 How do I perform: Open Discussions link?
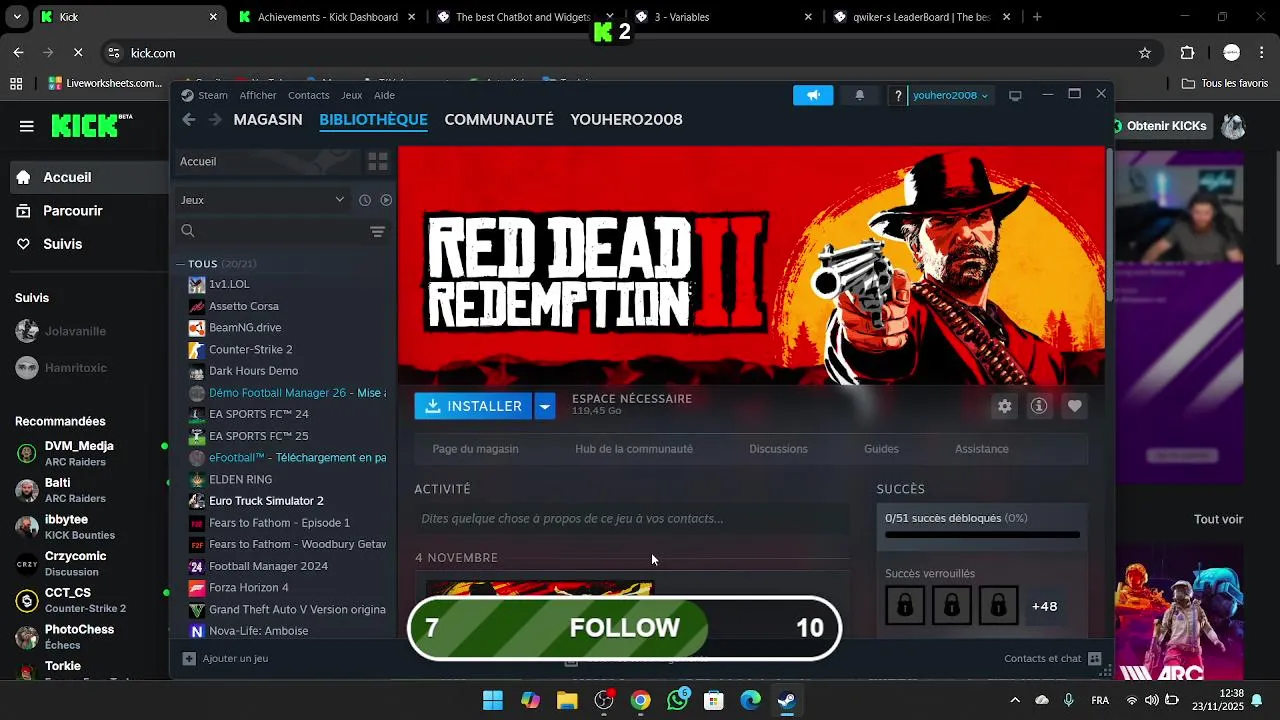pos(778,449)
